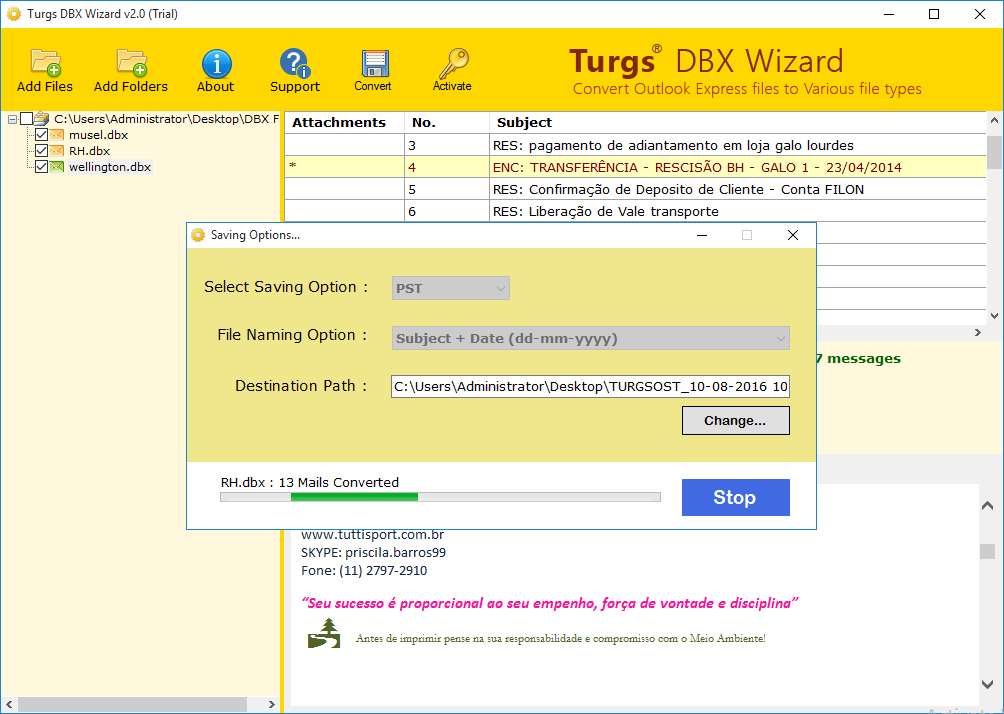
Task: Click the Destination Path input field
Action: tap(590, 386)
